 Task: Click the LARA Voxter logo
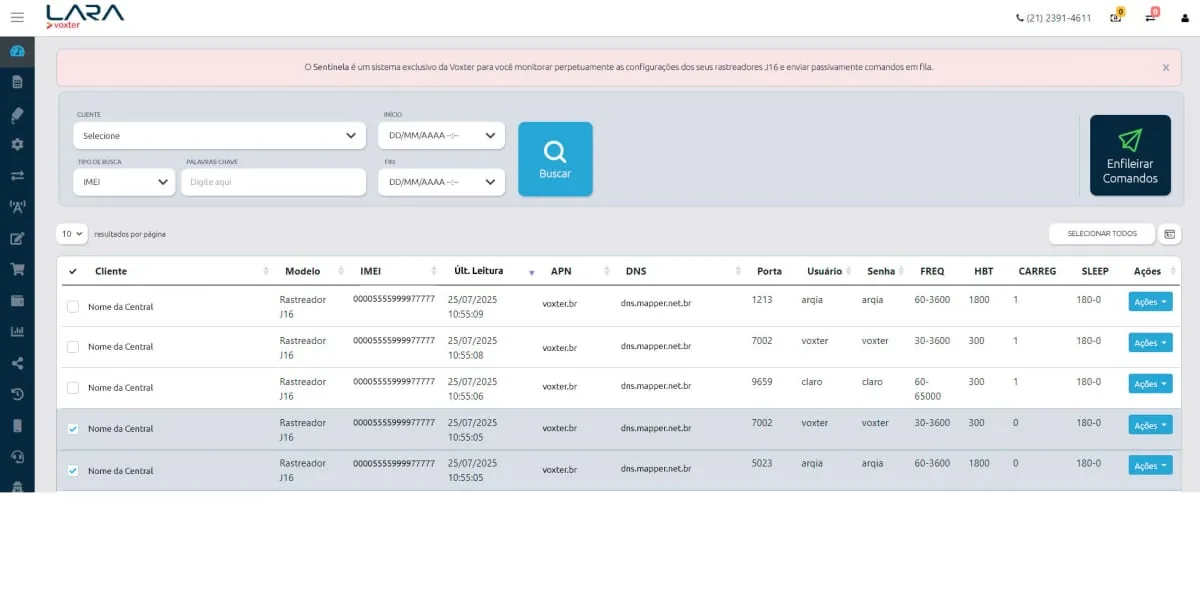tap(85, 16)
